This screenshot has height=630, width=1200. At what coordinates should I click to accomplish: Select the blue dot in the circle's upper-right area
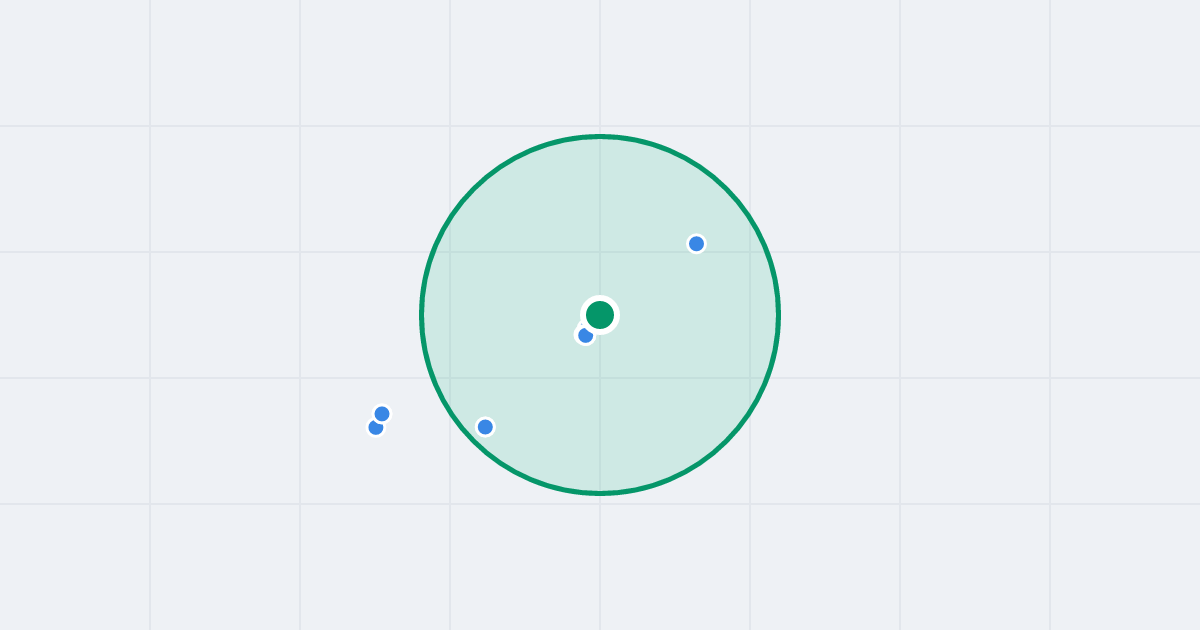pyautogui.click(x=697, y=244)
